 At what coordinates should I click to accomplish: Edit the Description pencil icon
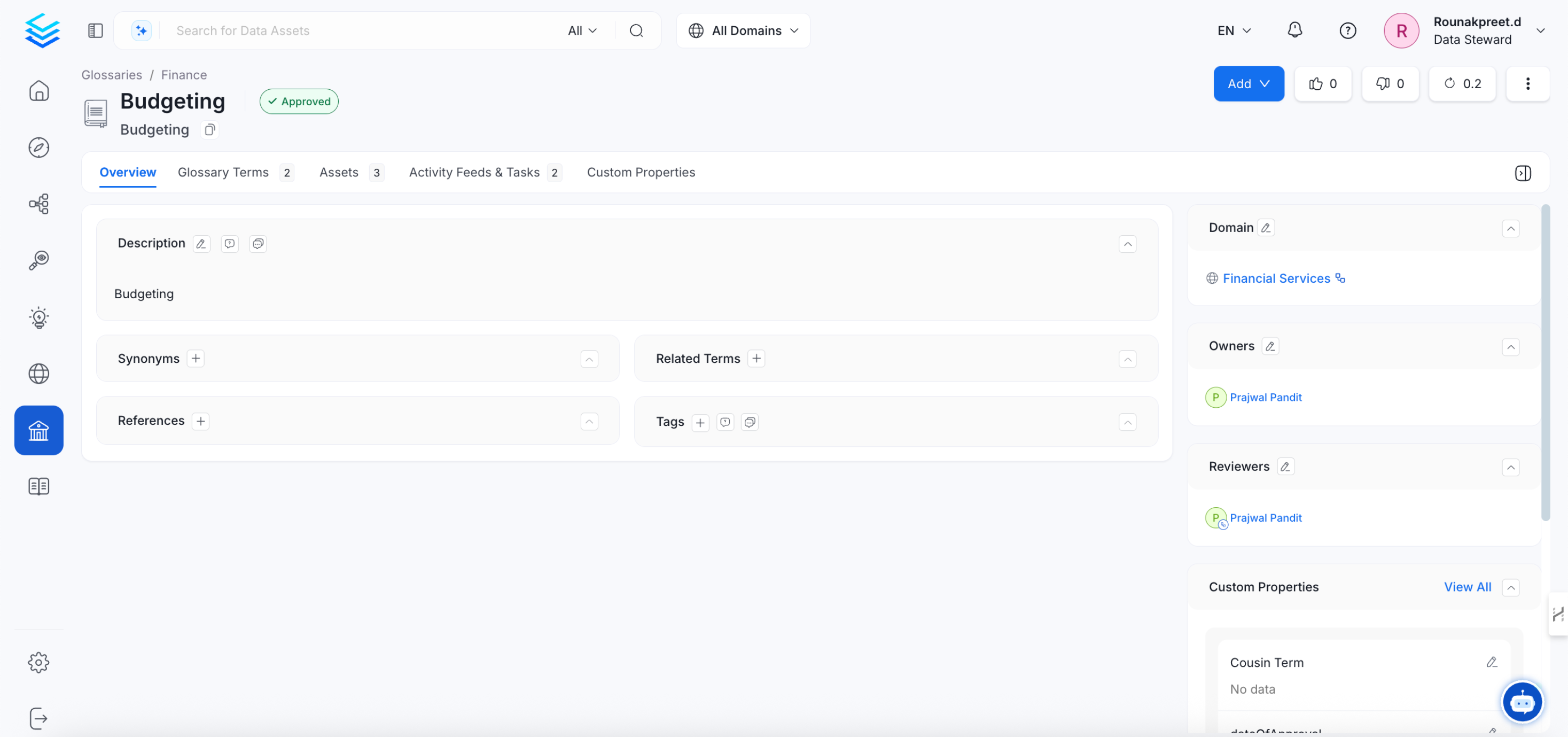(x=201, y=244)
